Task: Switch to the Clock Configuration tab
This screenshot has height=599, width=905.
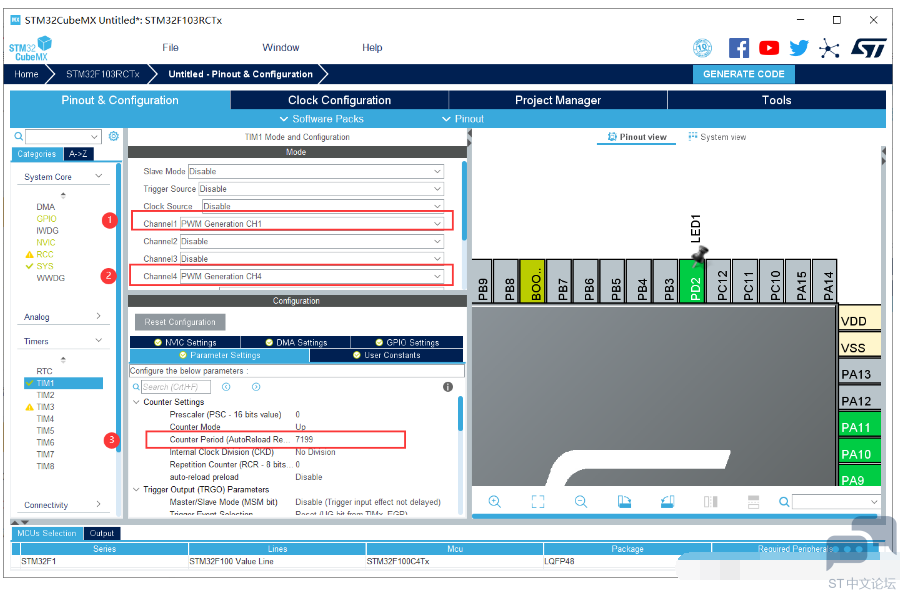Action: point(339,100)
